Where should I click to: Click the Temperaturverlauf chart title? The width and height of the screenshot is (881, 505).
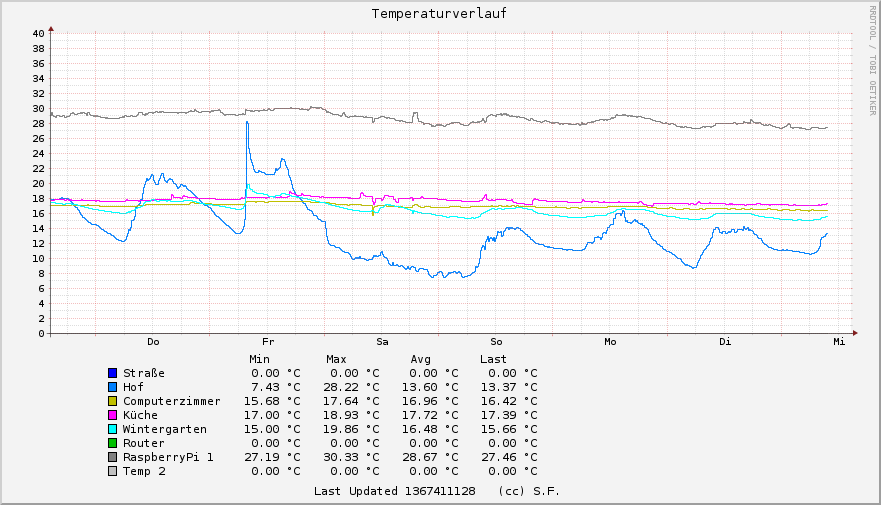pos(439,14)
